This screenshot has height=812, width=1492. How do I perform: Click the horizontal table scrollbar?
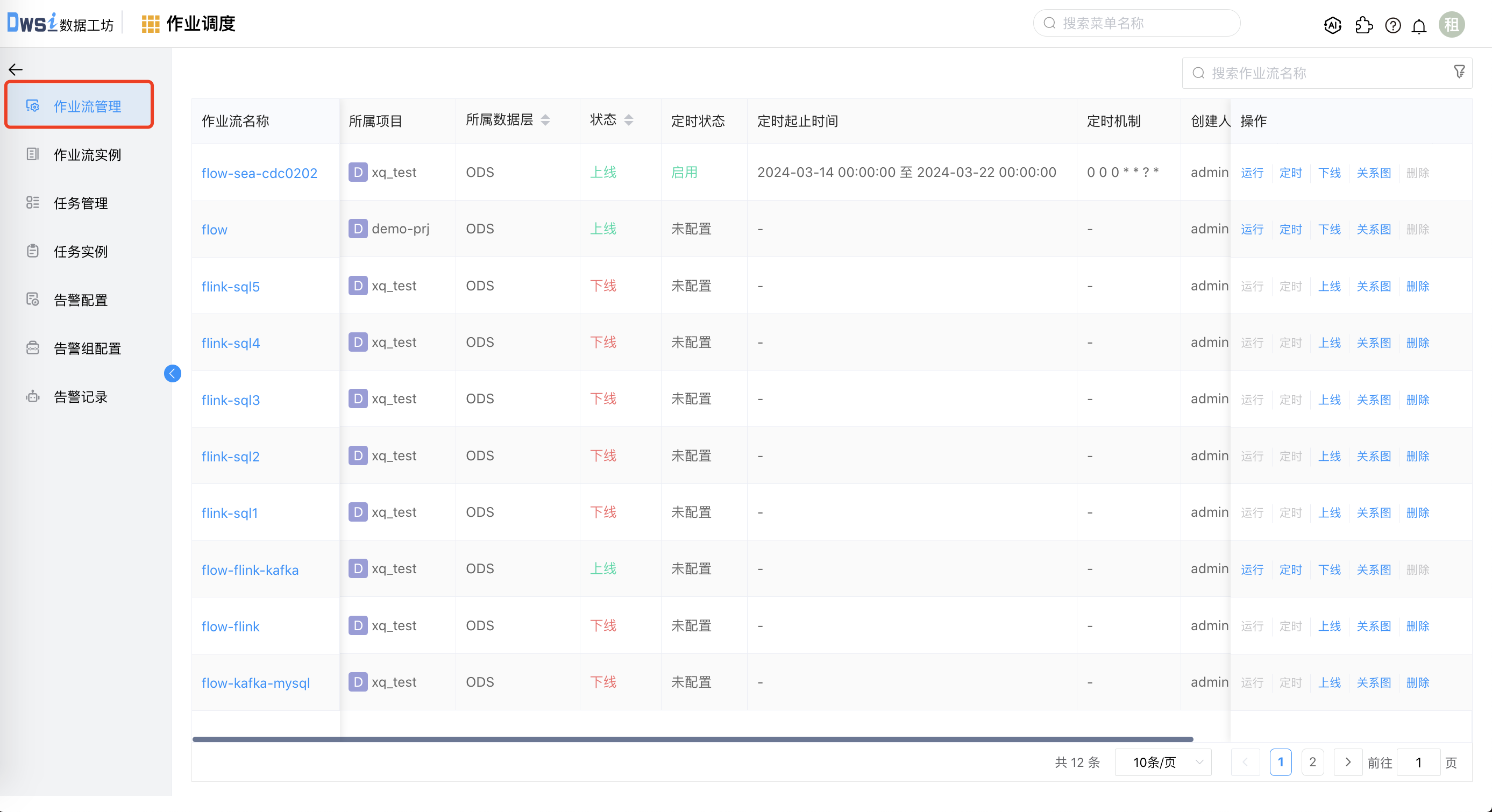[692, 739]
